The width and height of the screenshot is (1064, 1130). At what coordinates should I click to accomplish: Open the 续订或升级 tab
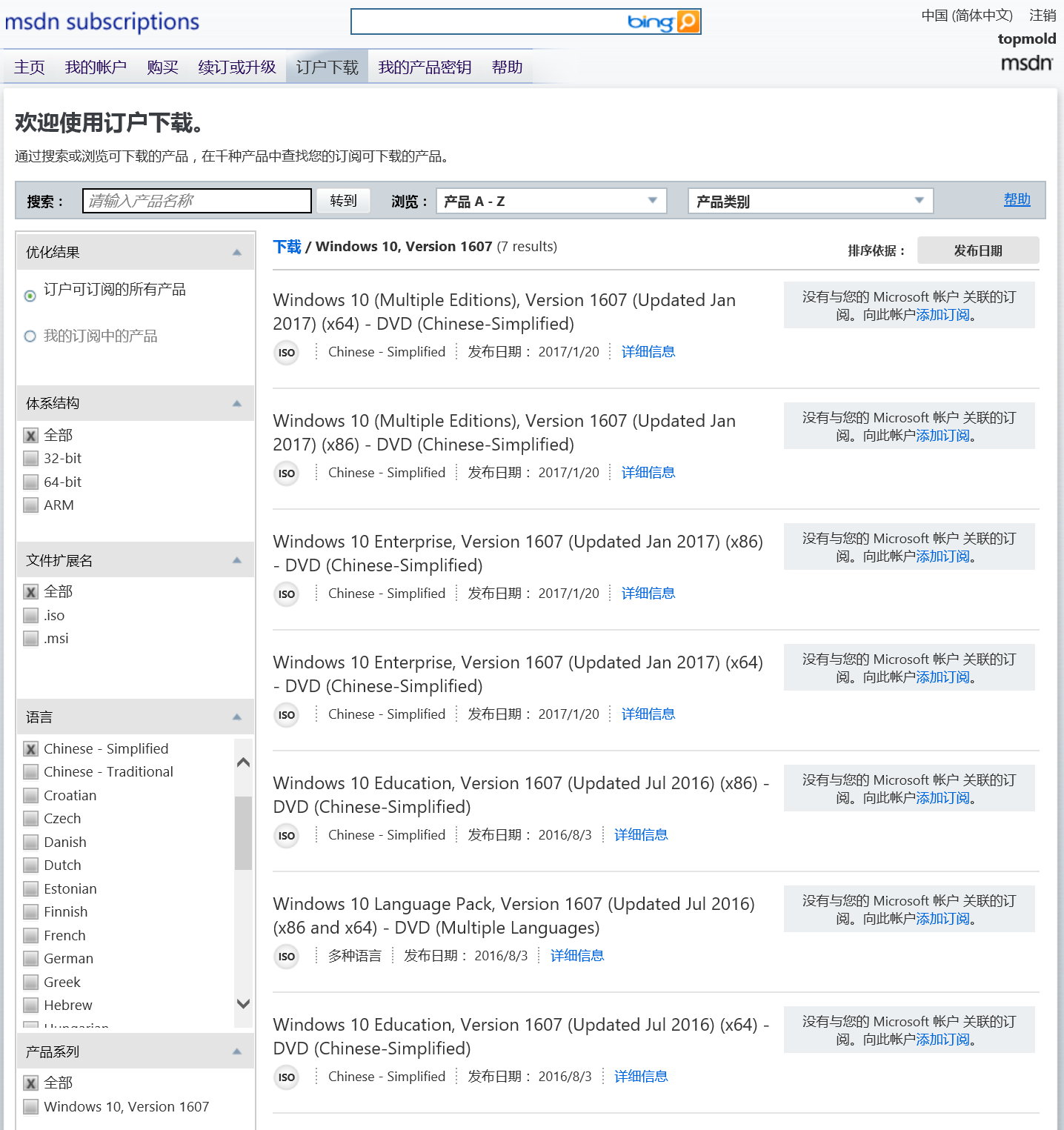tap(237, 67)
